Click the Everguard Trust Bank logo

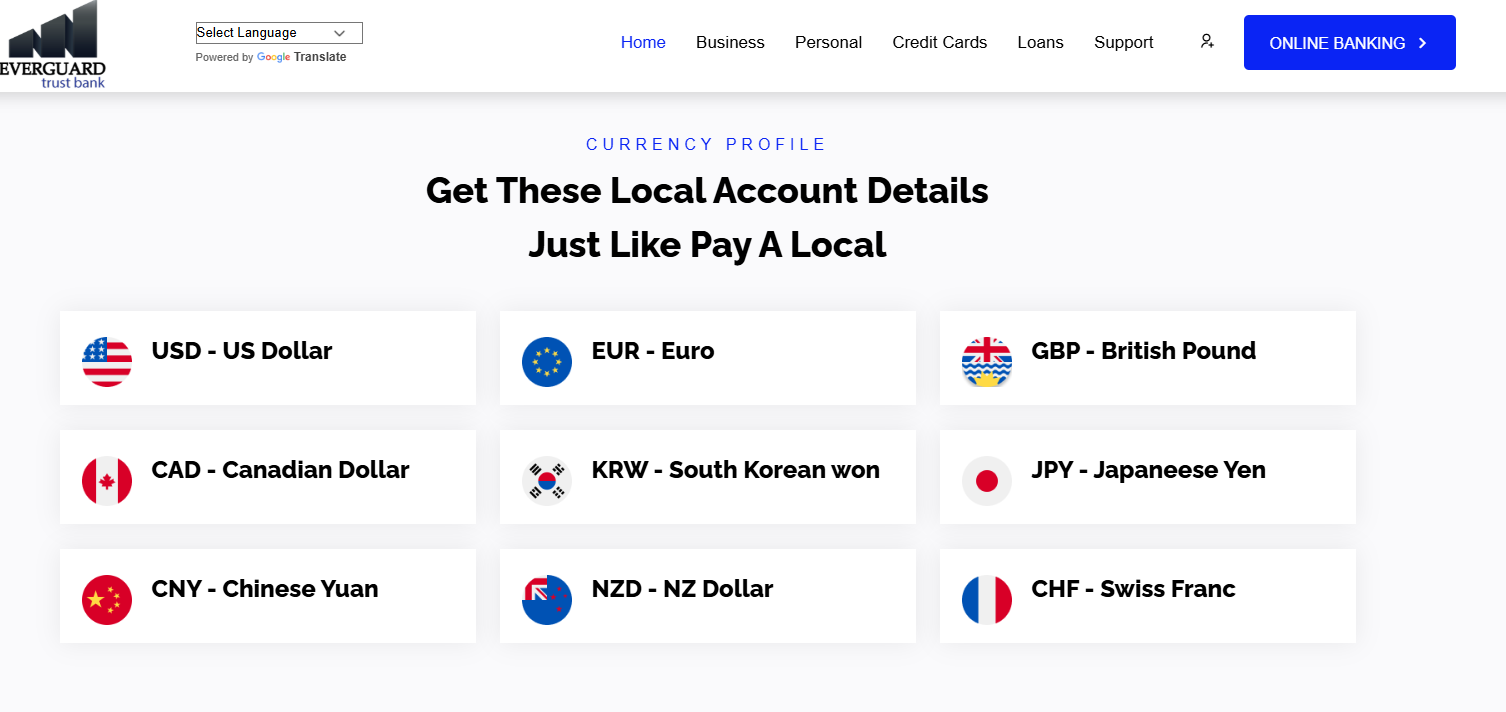click(x=55, y=45)
